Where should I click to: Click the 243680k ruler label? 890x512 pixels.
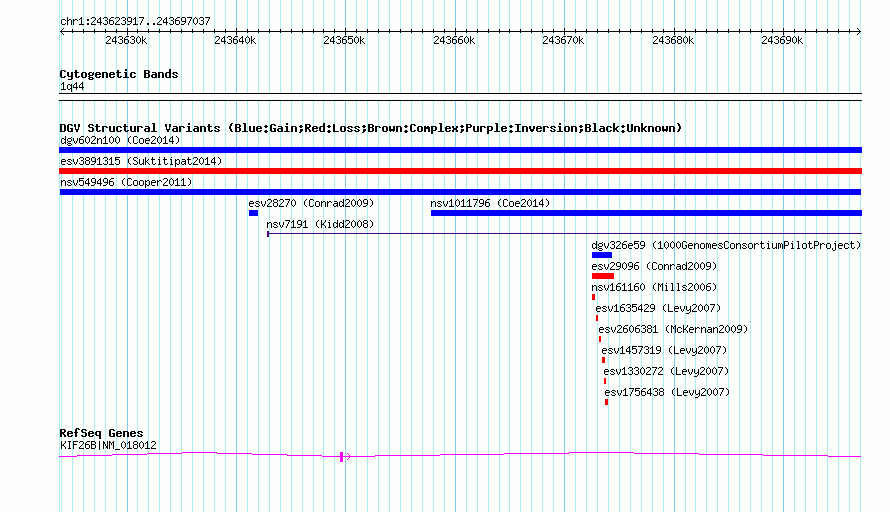673,40
